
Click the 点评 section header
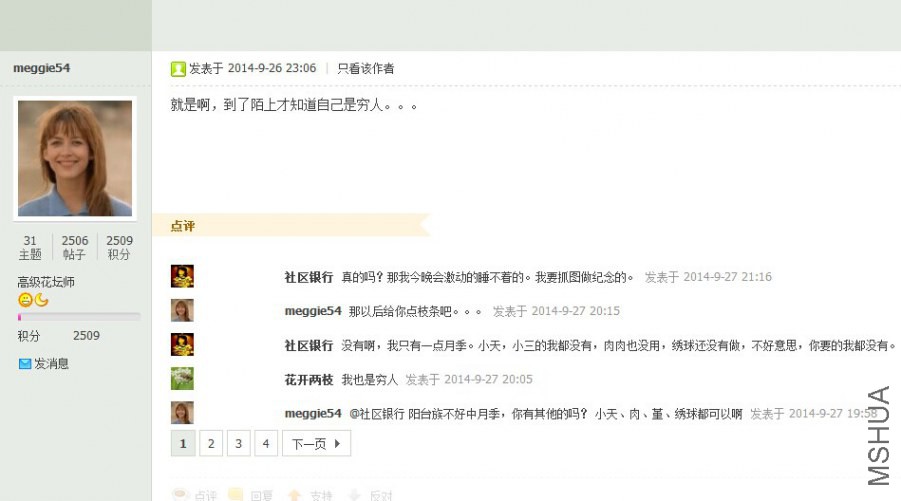click(x=183, y=226)
